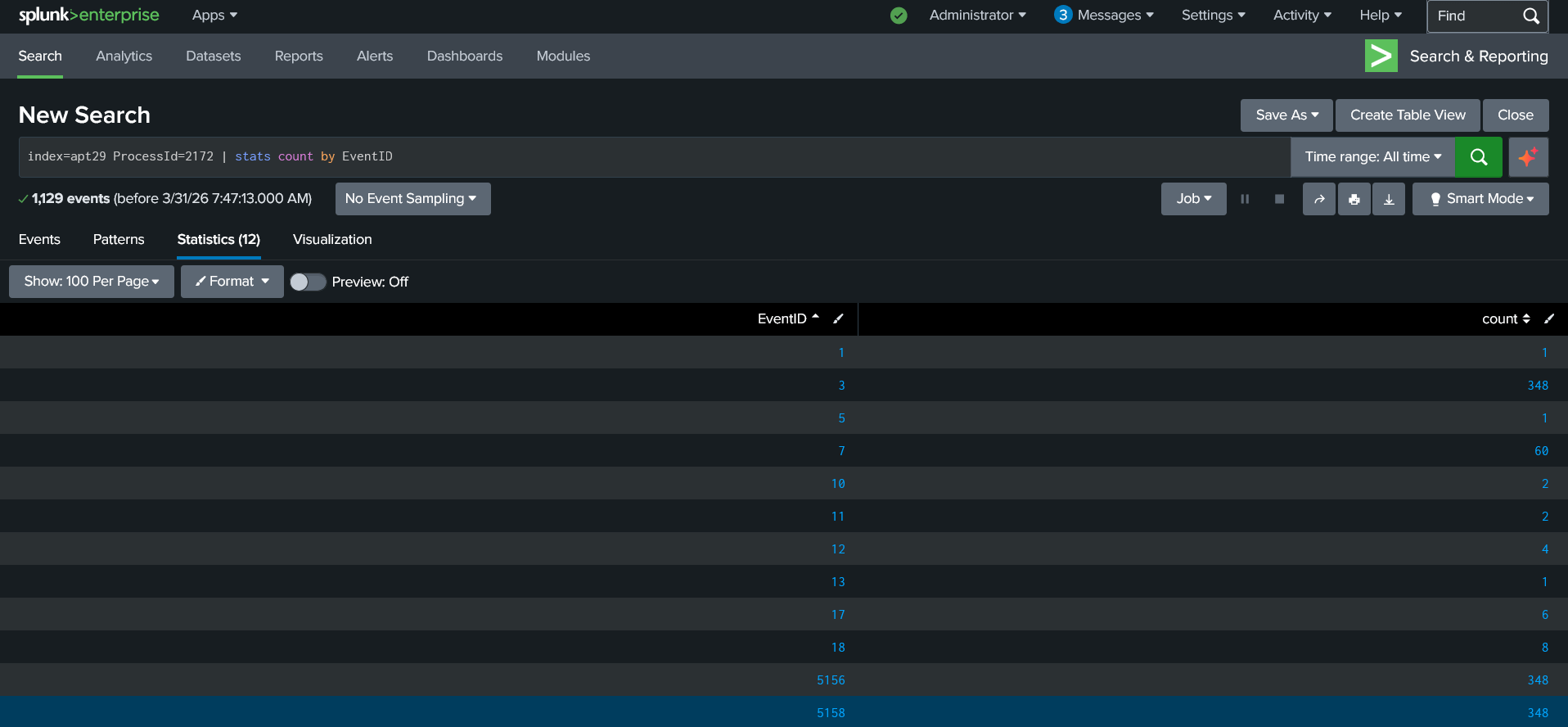Click count value 60
Viewport: 1568px width, 727px height.
(x=1541, y=451)
